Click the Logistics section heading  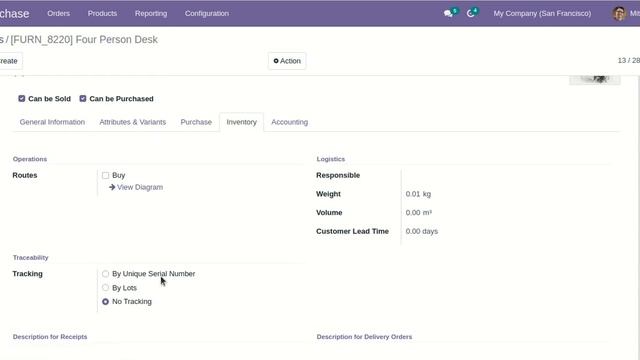click(x=331, y=159)
